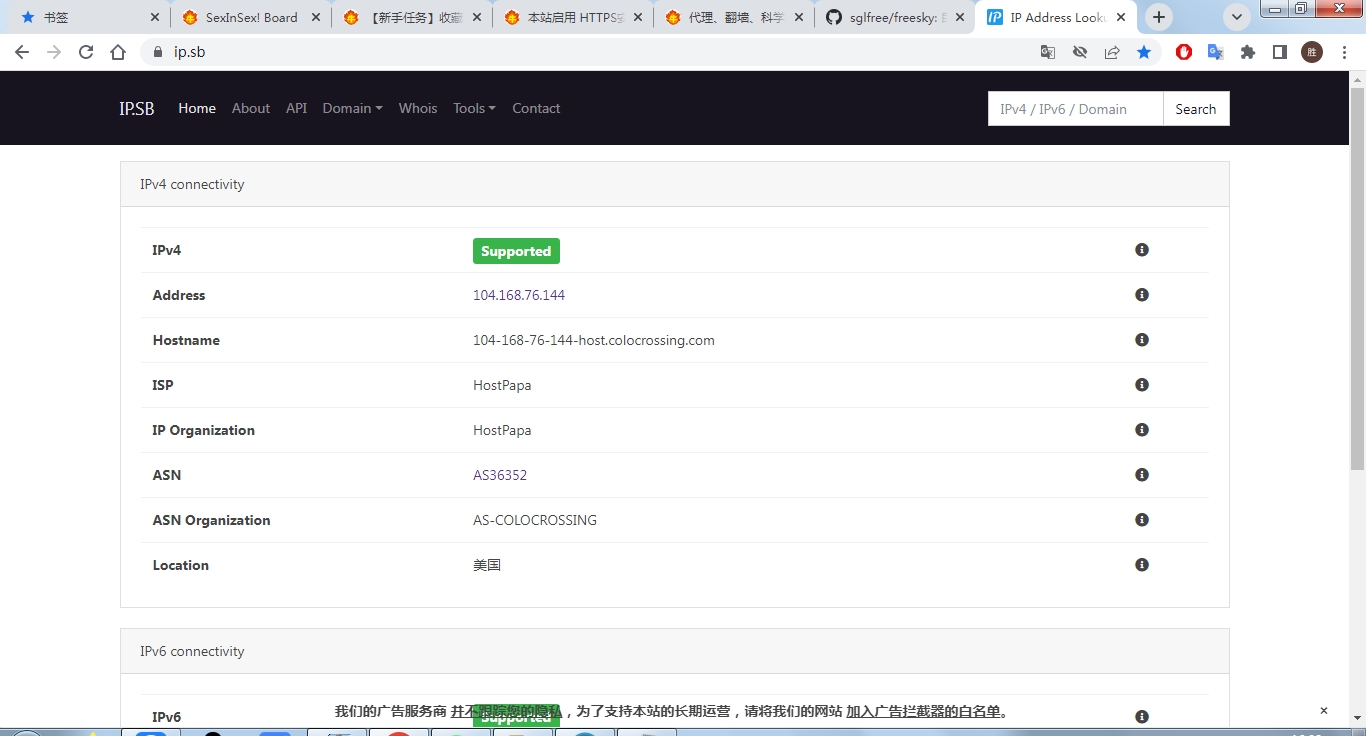Open the red AdBlock hand extension
This screenshot has height=736, width=1366.
tap(1184, 52)
